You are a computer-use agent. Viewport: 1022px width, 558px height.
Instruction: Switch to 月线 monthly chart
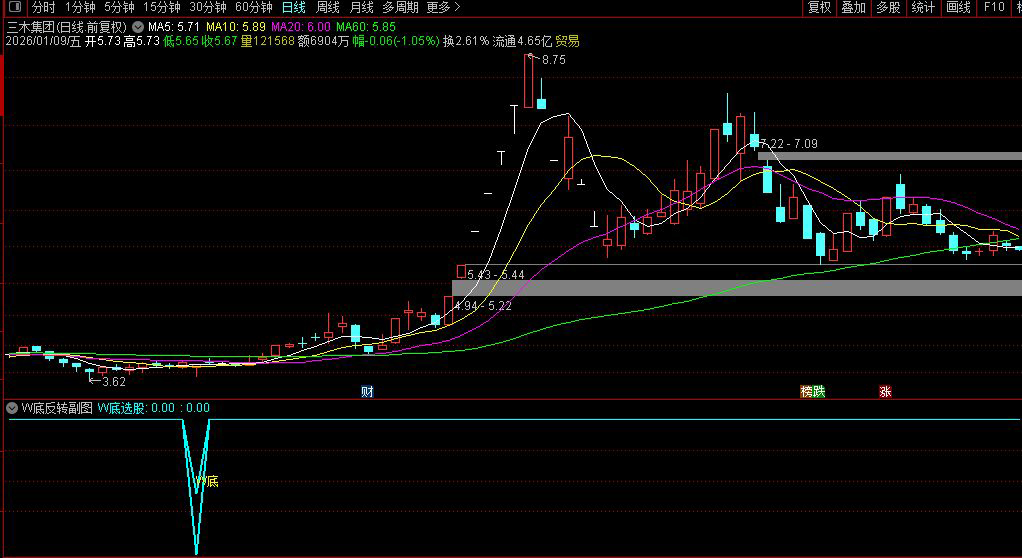pos(362,7)
